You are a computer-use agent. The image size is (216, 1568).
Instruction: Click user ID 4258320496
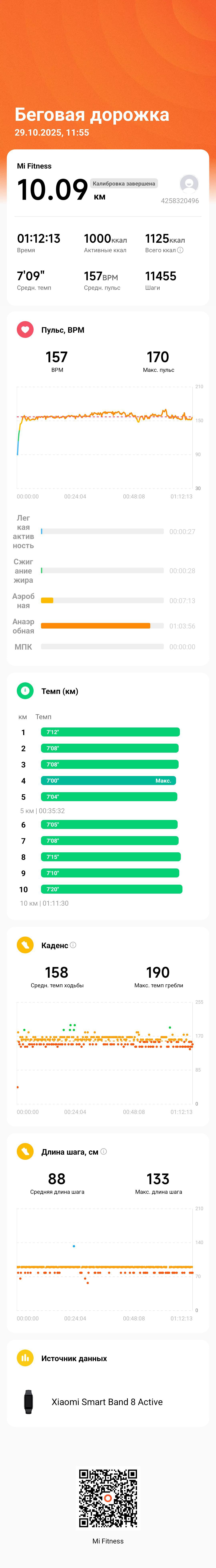point(180,201)
